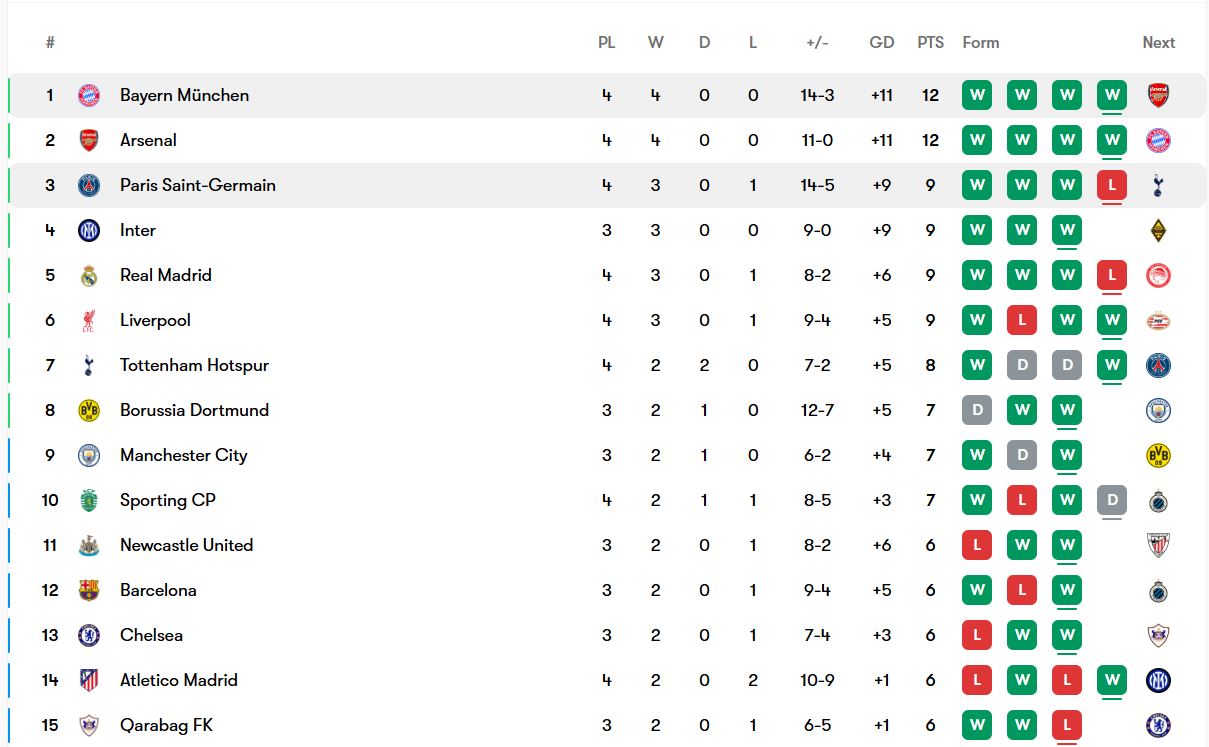Select the Qarabag FK table row name

click(x=166, y=726)
